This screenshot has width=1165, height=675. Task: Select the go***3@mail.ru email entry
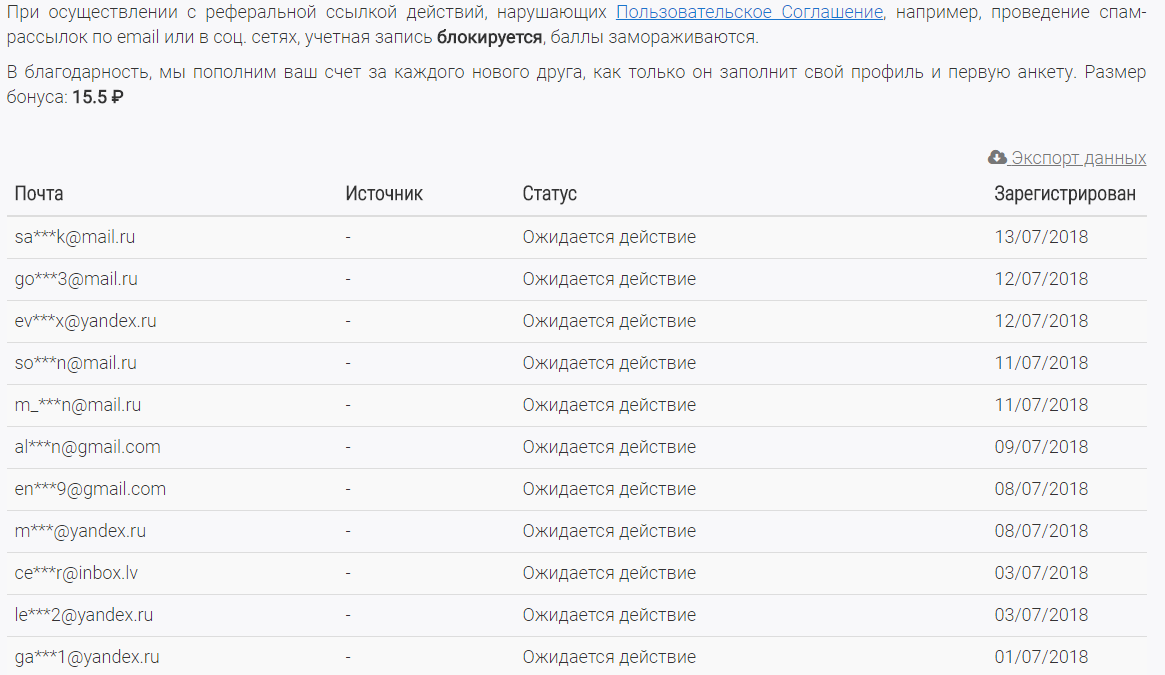(x=76, y=279)
